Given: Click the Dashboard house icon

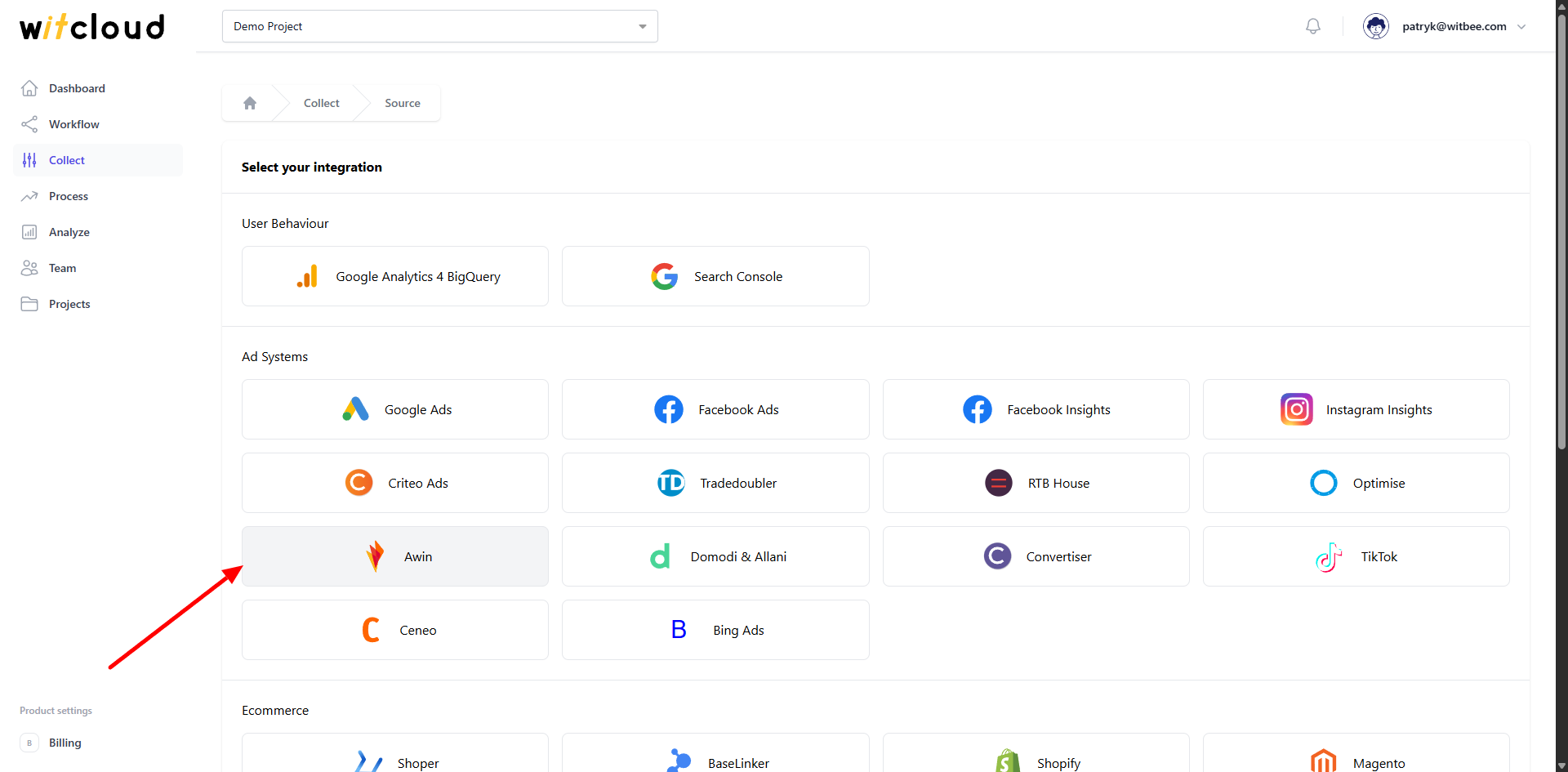Looking at the screenshot, I should 29,88.
